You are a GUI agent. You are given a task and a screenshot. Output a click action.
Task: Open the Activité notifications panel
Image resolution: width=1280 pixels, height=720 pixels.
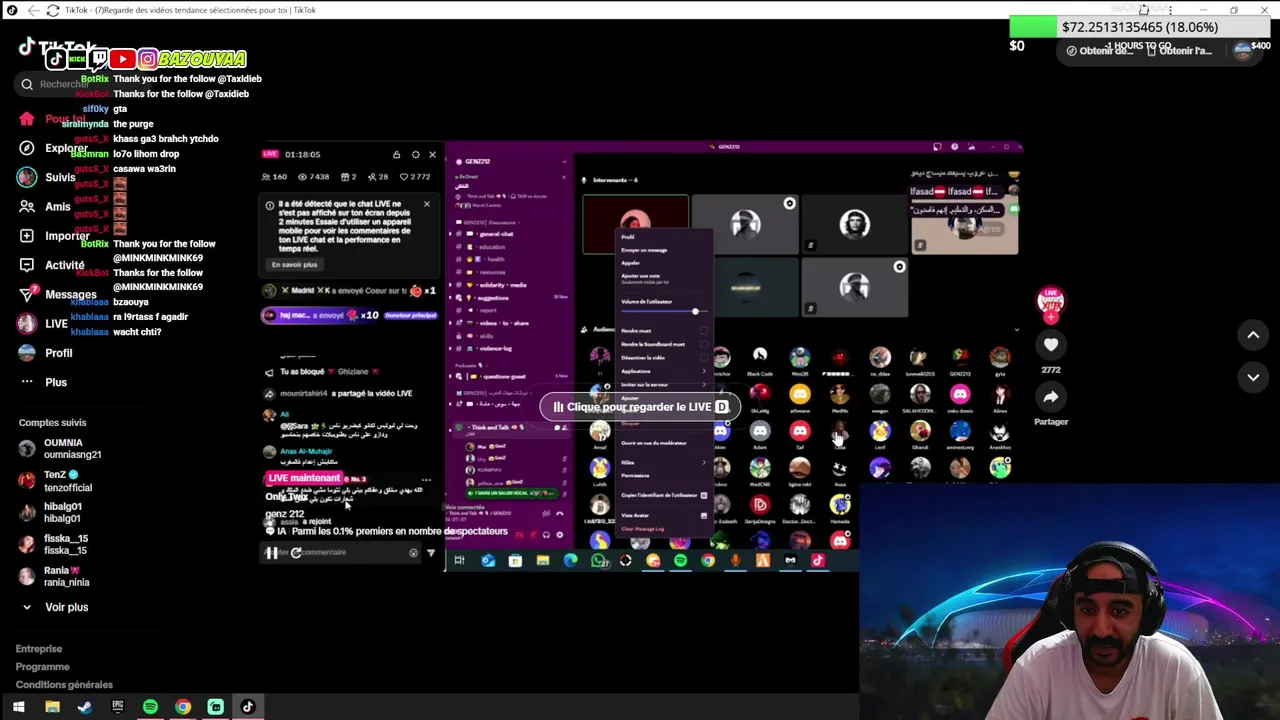(52, 265)
